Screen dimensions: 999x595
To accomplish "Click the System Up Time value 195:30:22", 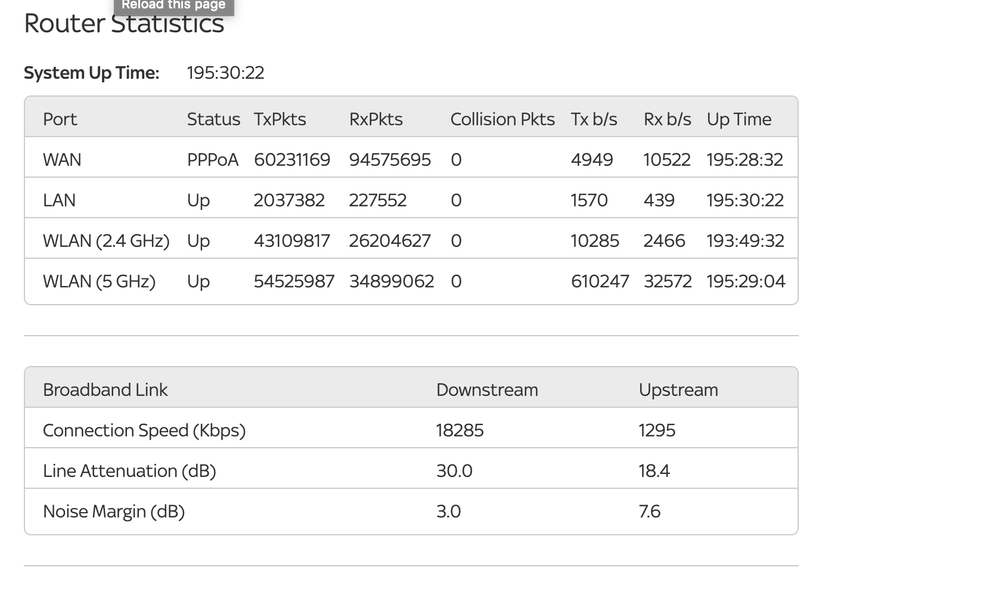I will (225, 73).
